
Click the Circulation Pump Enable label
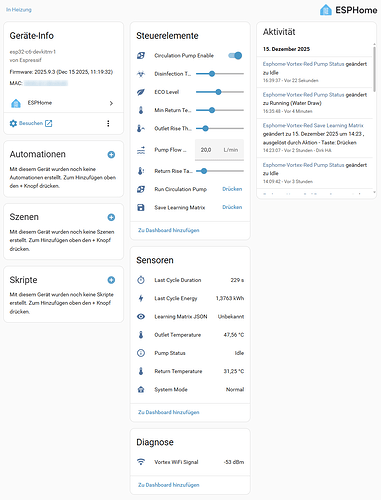point(184,56)
